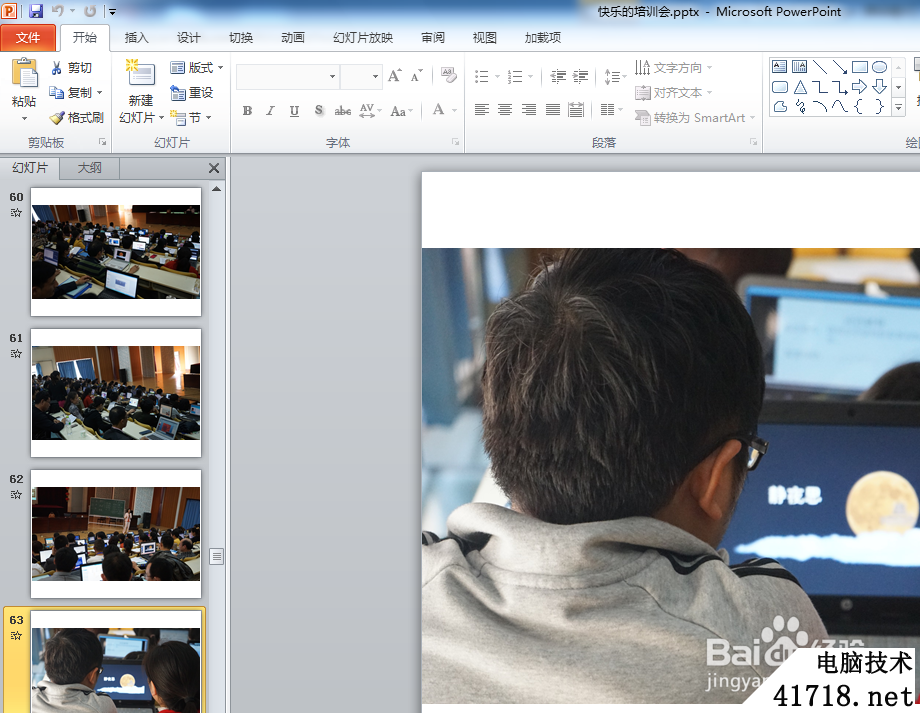Close the slides thumbnail pane
The width and height of the screenshot is (920, 713).
(x=214, y=168)
